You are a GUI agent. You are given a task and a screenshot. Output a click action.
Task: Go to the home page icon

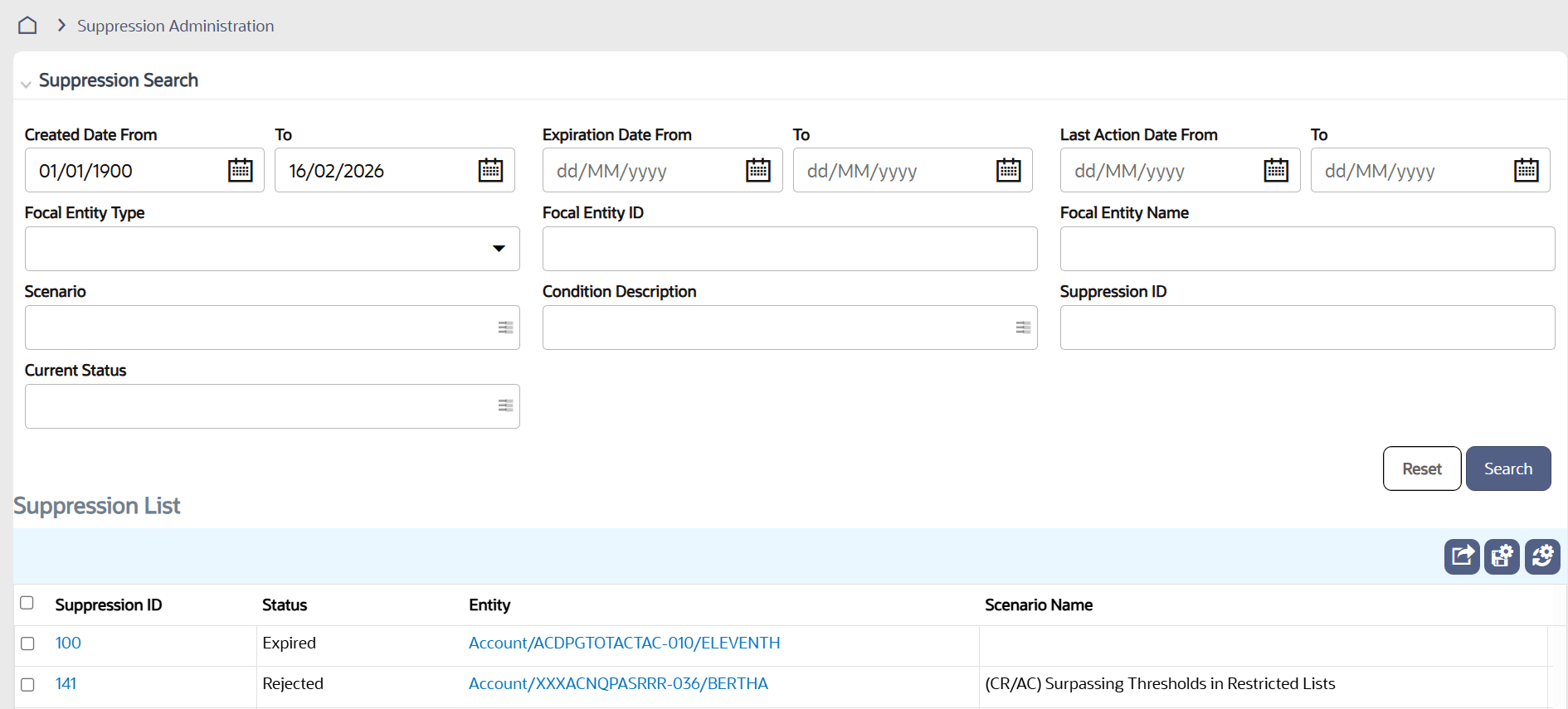click(x=27, y=26)
